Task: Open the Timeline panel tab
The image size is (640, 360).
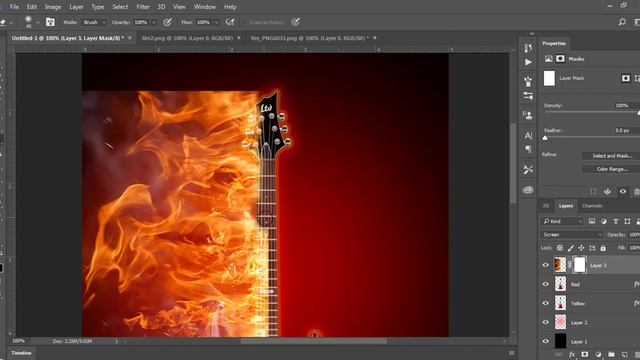Action: 21,353
